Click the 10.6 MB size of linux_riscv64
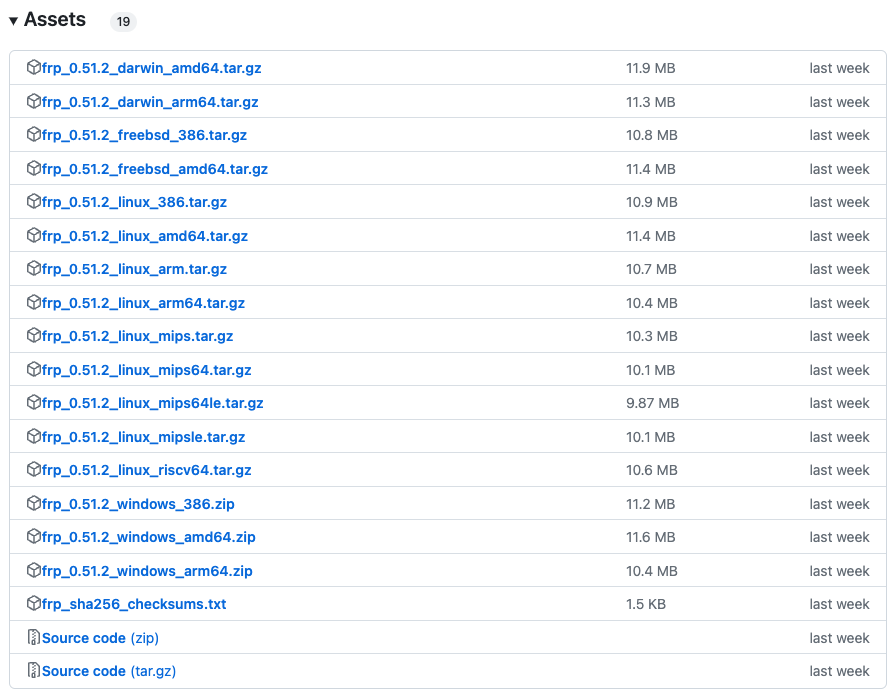894x690 pixels. point(652,470)
